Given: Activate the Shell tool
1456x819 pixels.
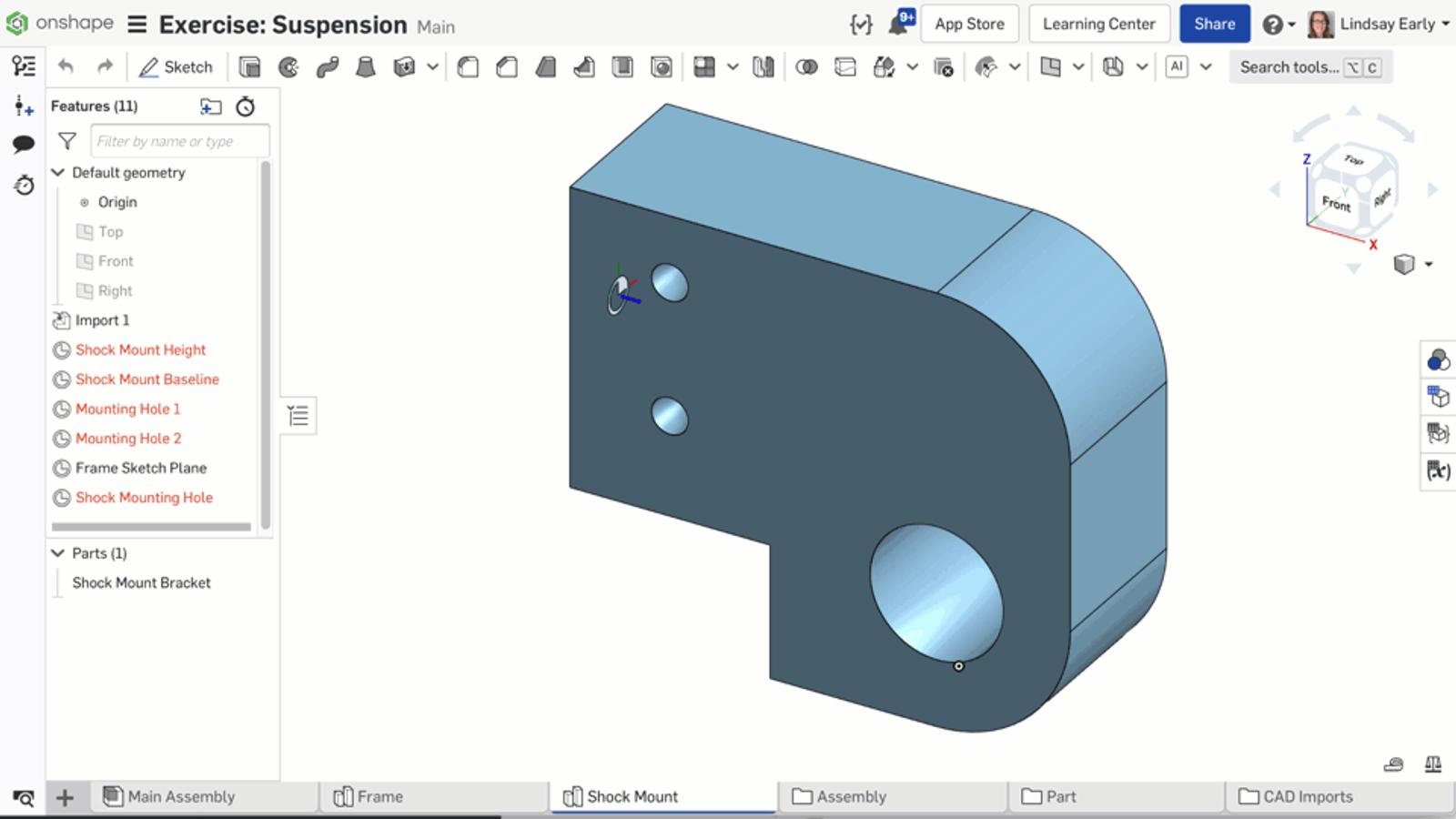Looking at the screenshot, I should [622, 67].
